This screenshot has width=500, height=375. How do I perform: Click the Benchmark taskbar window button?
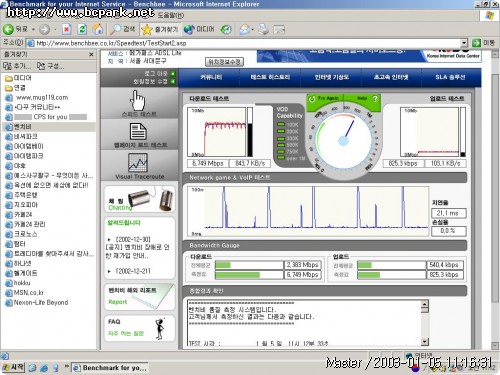pos(110,368)
